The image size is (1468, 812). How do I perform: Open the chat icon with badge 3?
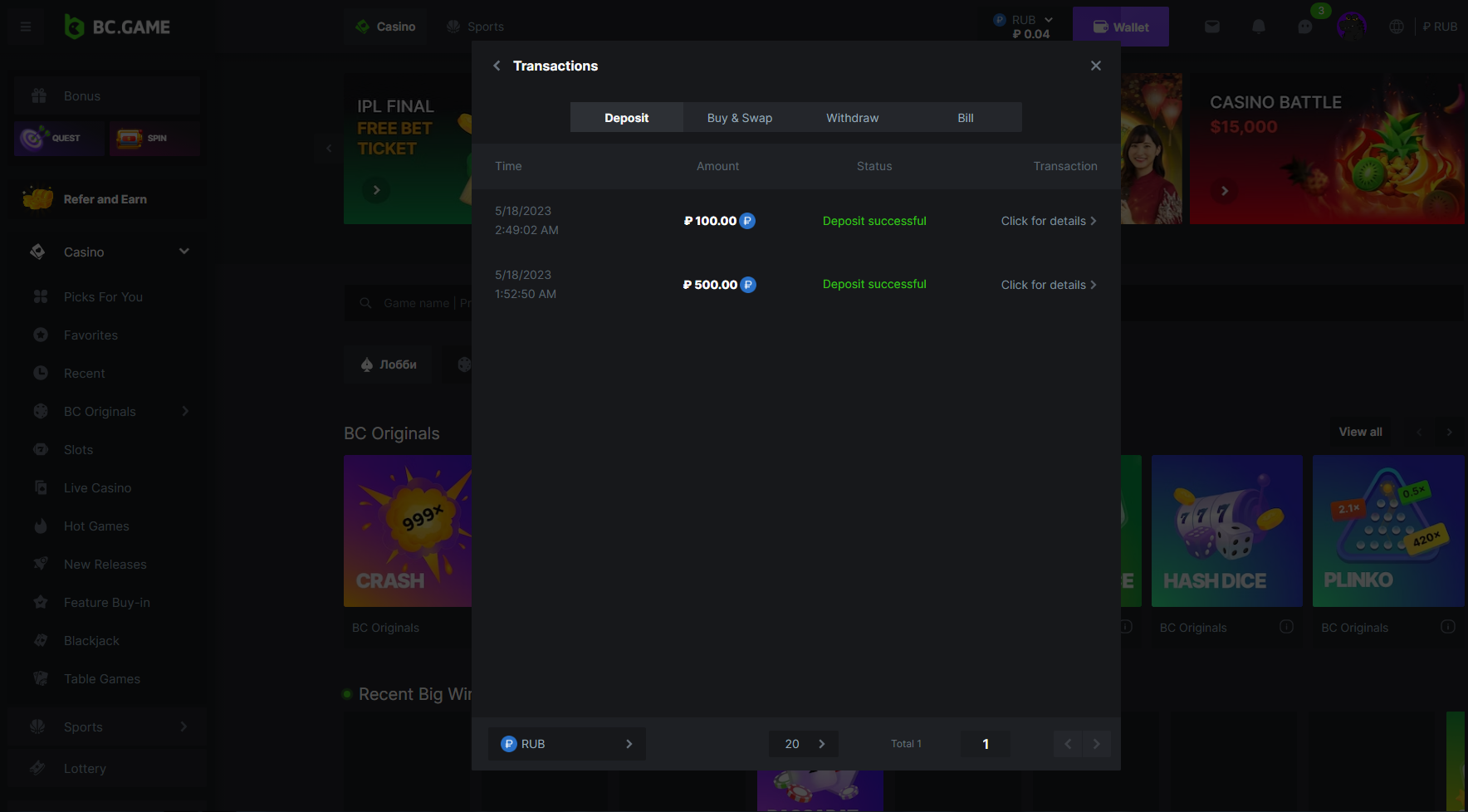(x=1305, y=27)
